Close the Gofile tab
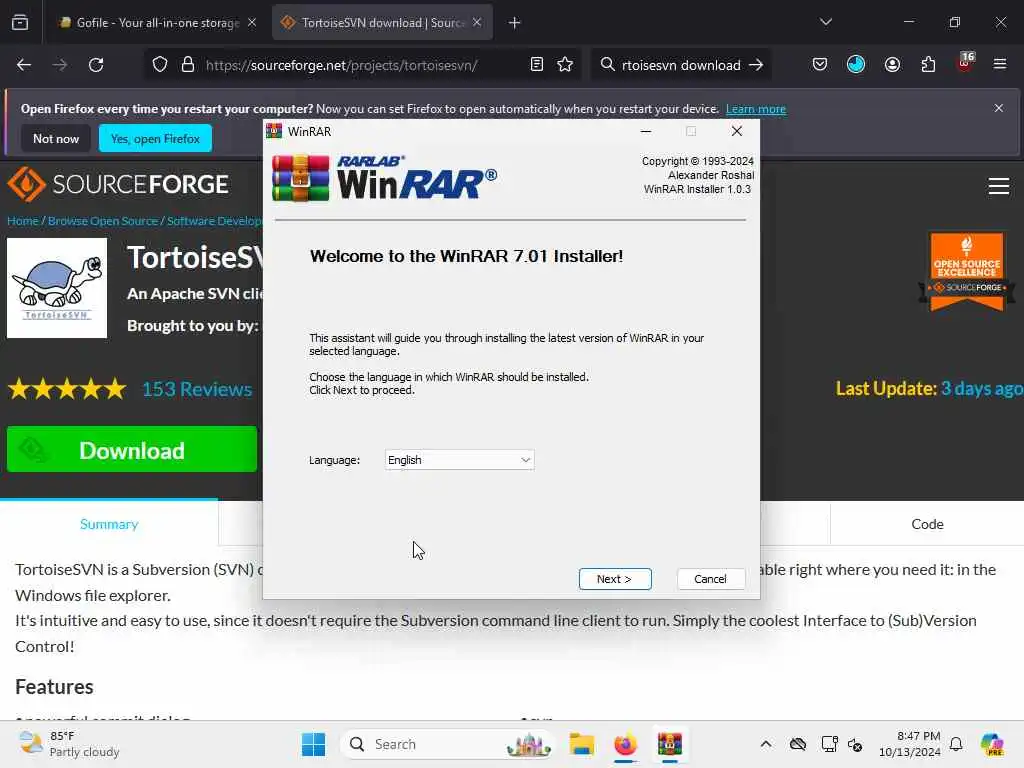The width and height of the screenshot is (1024, 768). [x=252, y=23]
